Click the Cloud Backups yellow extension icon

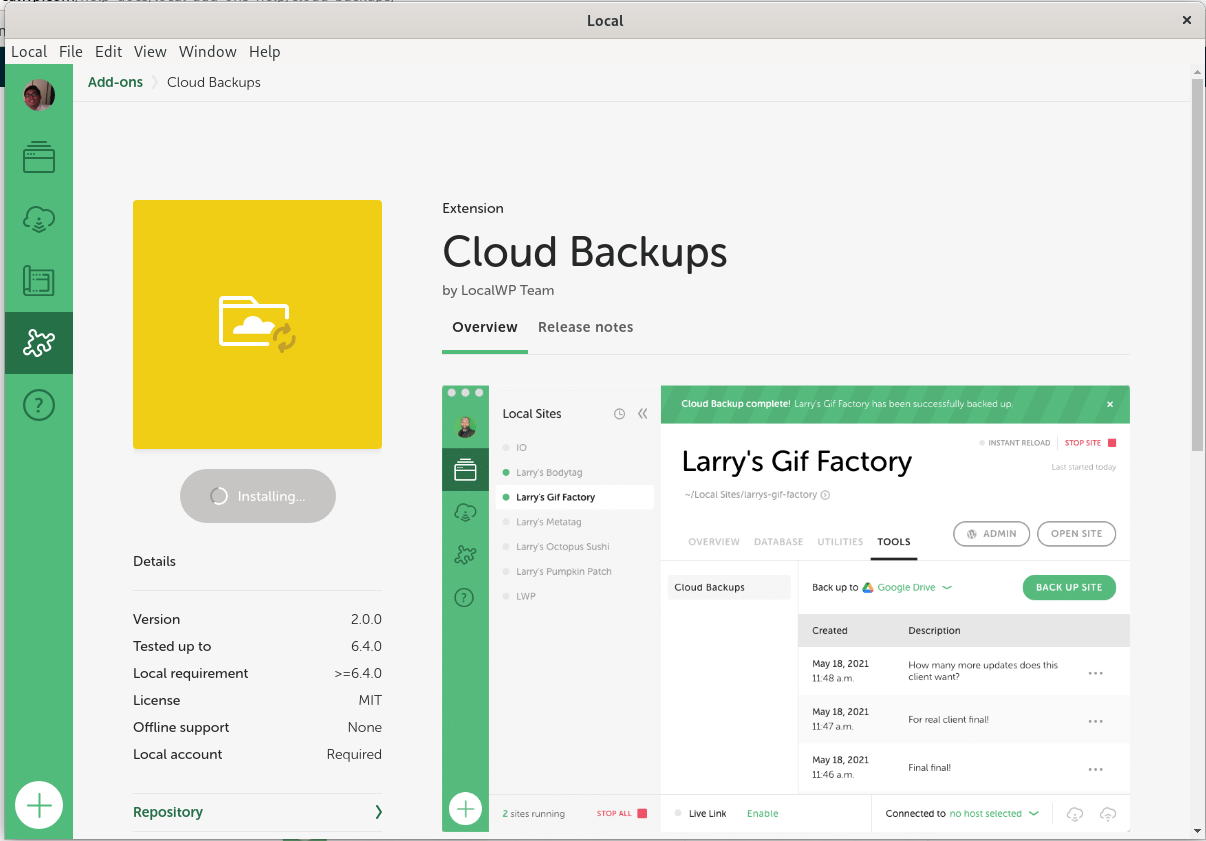(257, 324)
